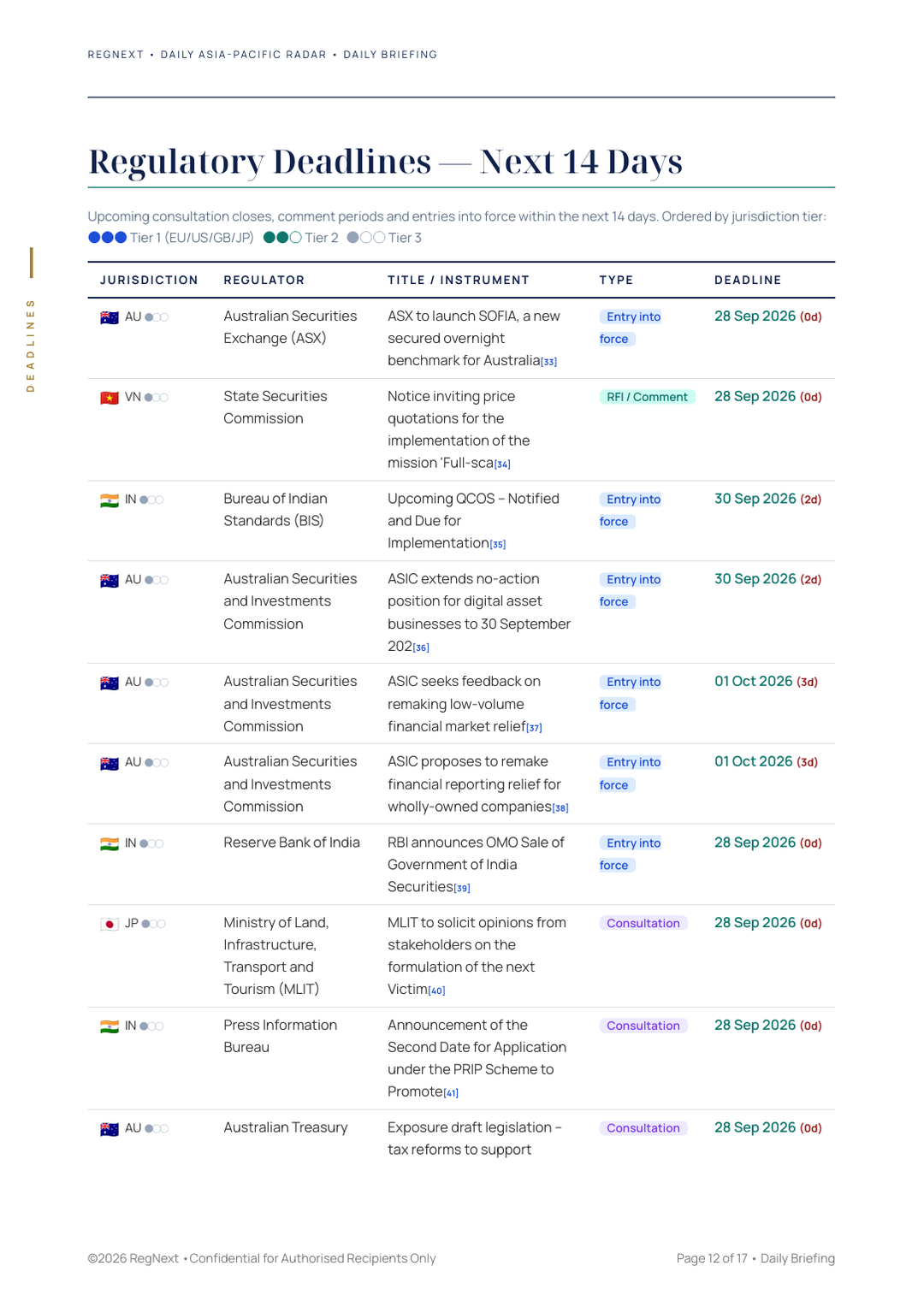Click the vertical DEADLINES side label
The width and height of the screenshot is (924, 1307).
pos(31,345)
